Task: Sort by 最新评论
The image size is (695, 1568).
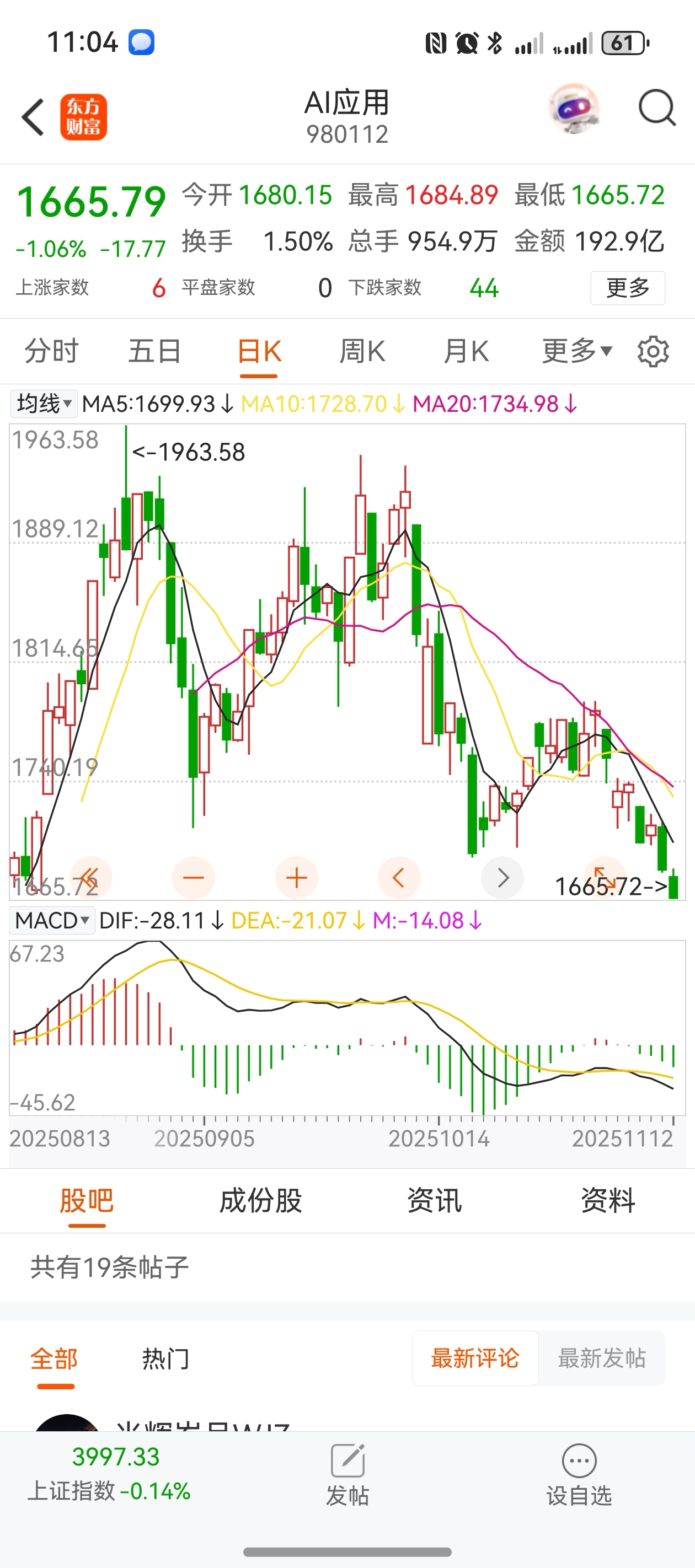Action: (475, 1358)
